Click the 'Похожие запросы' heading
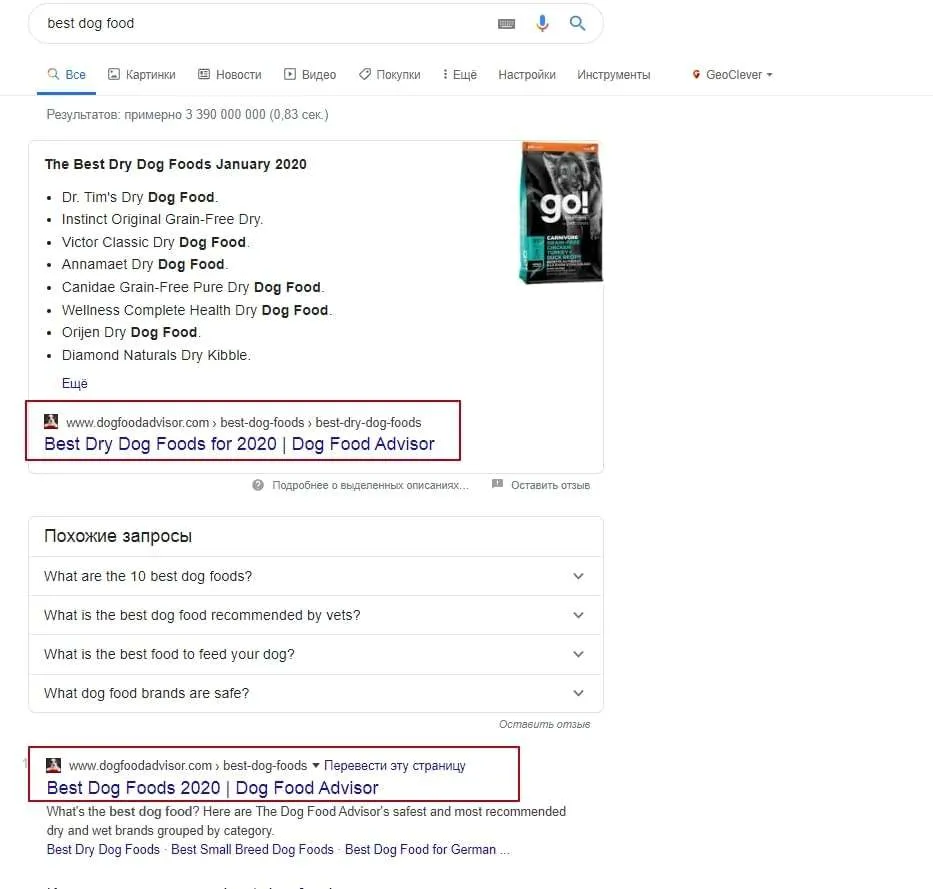The image size is (933, 889). 118,536
